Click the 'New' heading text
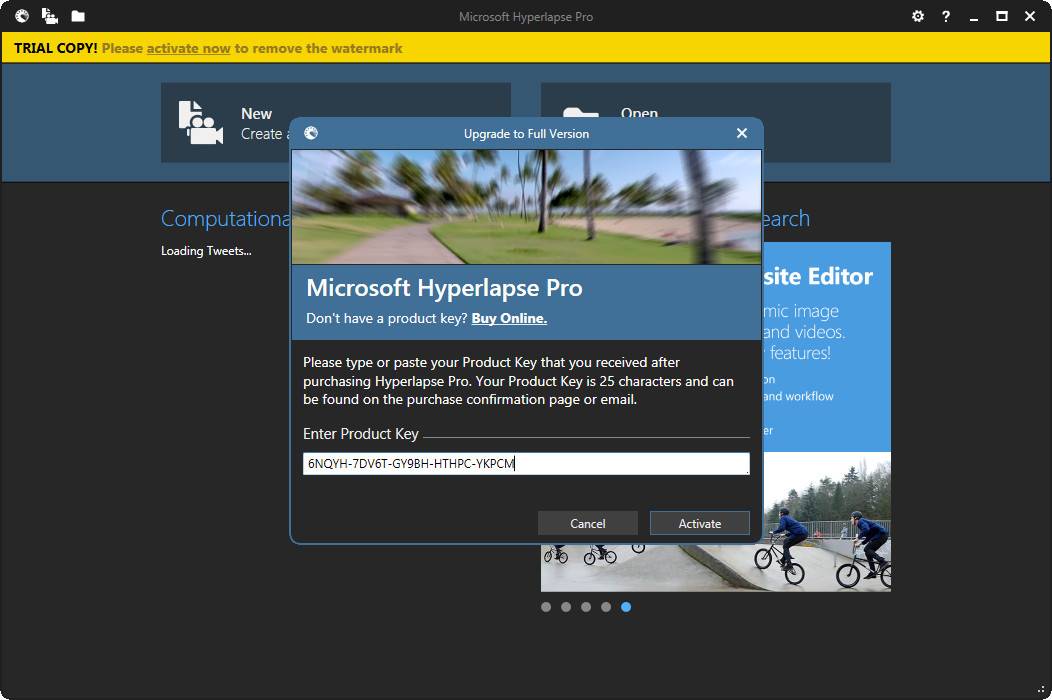This screenshot has height=700, width=1052. click(x=256, y=113)
